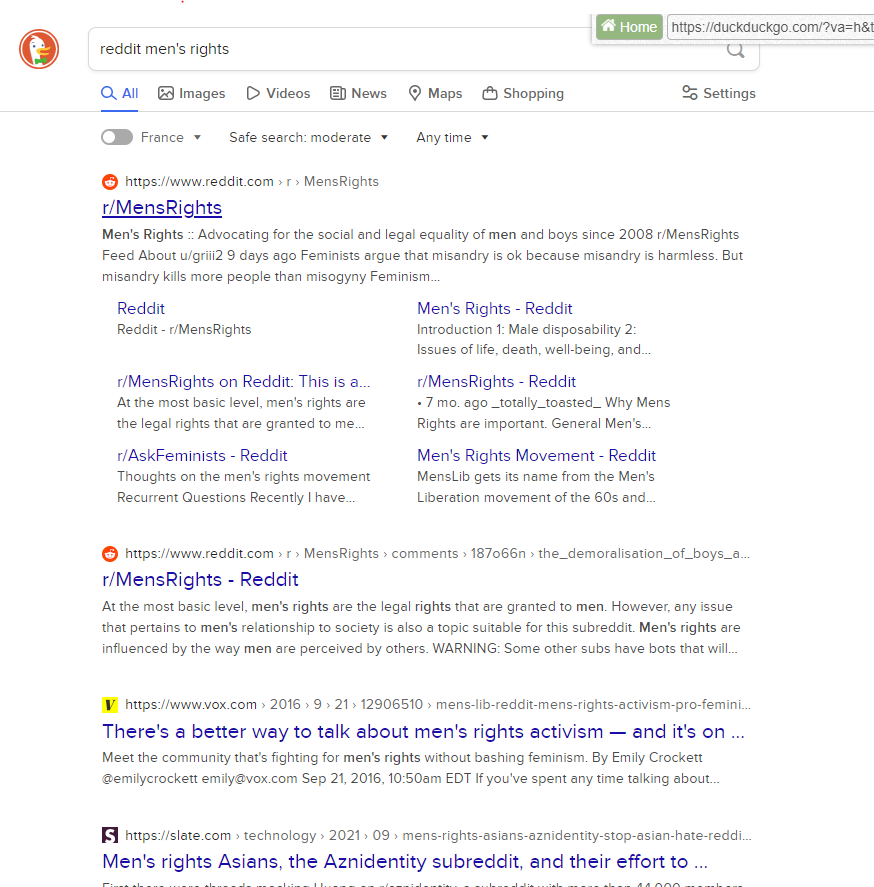Open Slate article 'Men's rights Asians, the Aznidentity...'
This screenshot has height=887, width=874.
coord(405,862)
